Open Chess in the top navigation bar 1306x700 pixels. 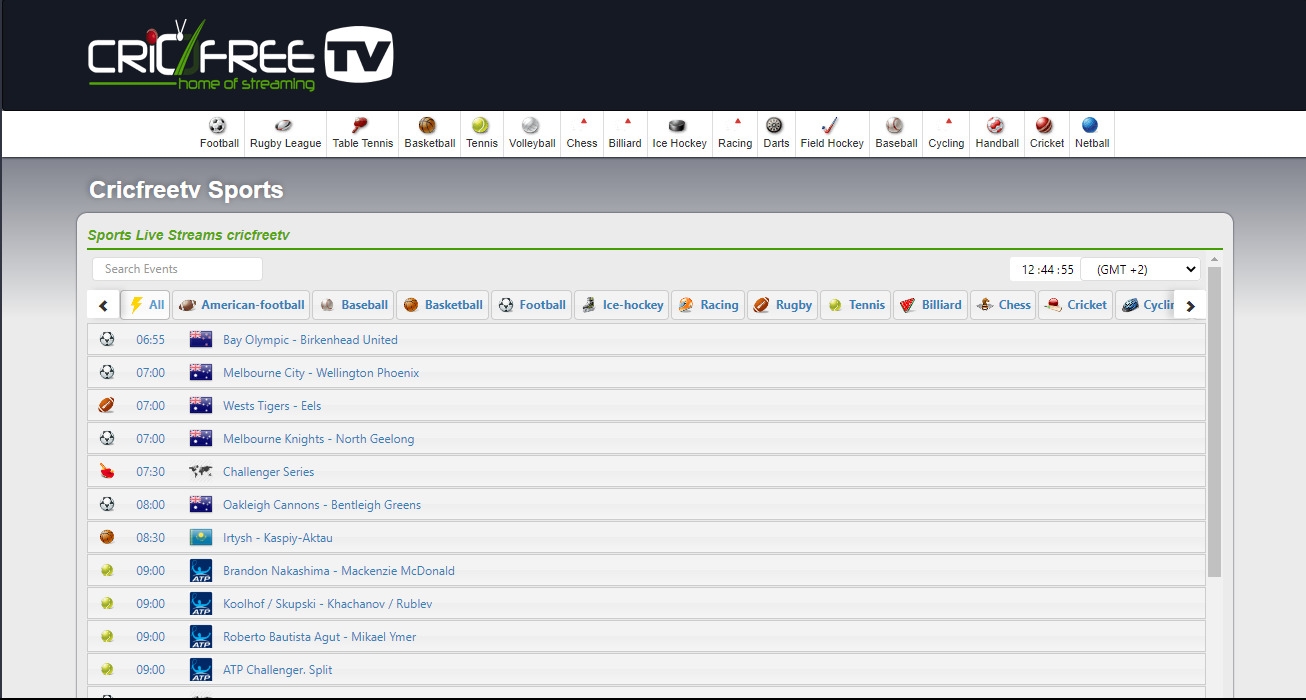(x=582, y=134)
